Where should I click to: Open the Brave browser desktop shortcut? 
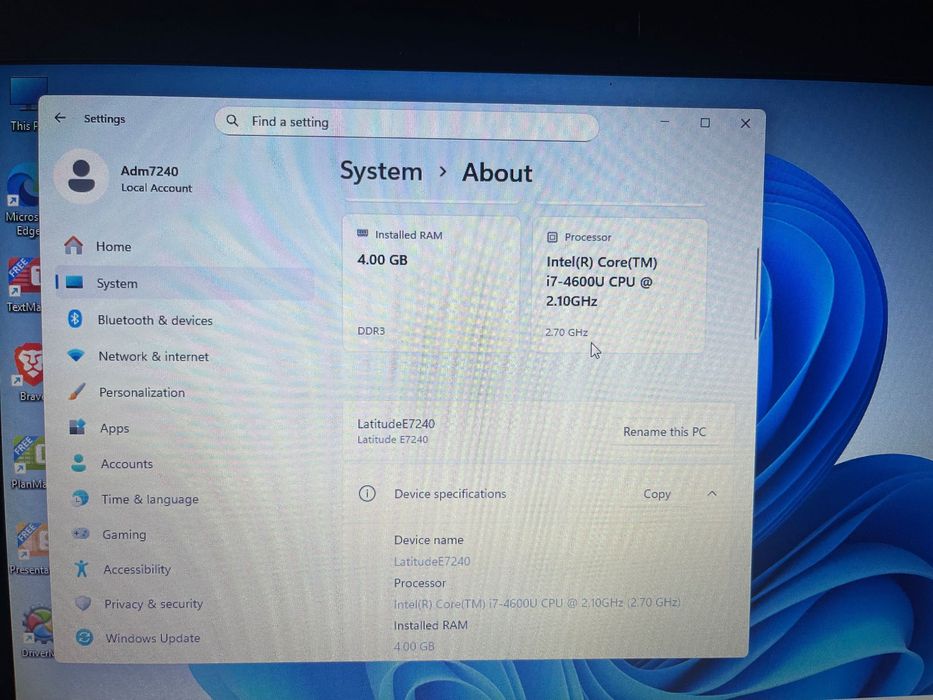[29, 373]
